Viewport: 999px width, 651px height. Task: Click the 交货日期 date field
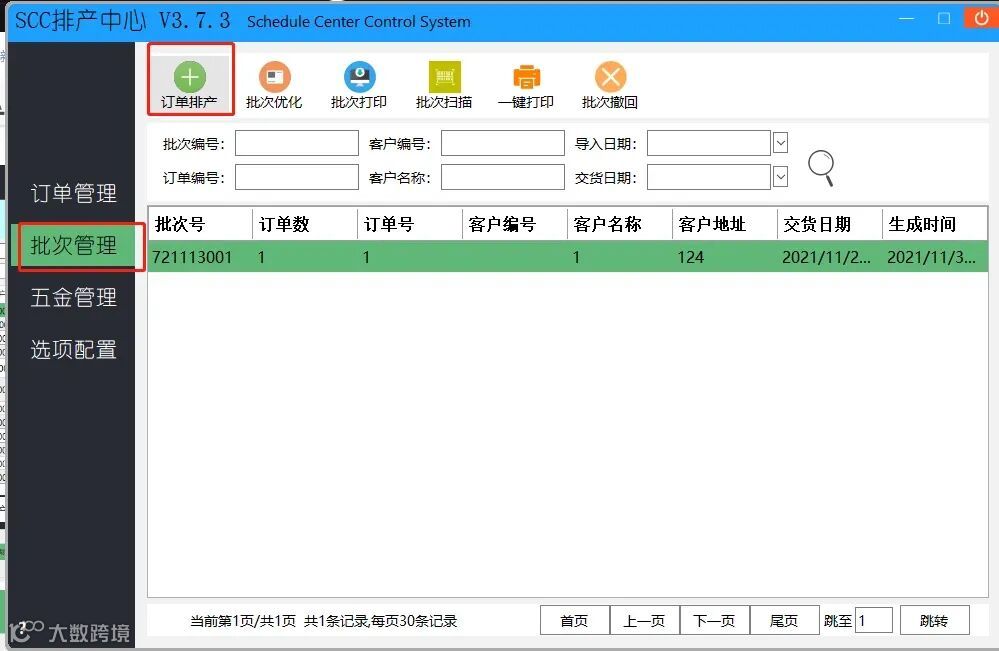[x=709, y=177]
